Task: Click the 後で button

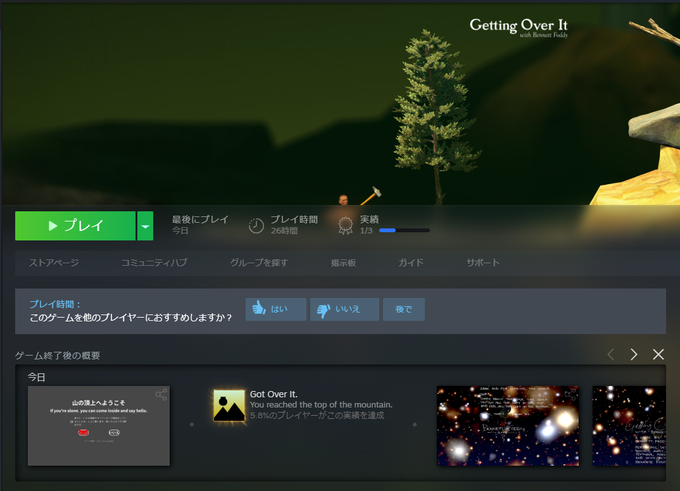Action: [404, 309]
